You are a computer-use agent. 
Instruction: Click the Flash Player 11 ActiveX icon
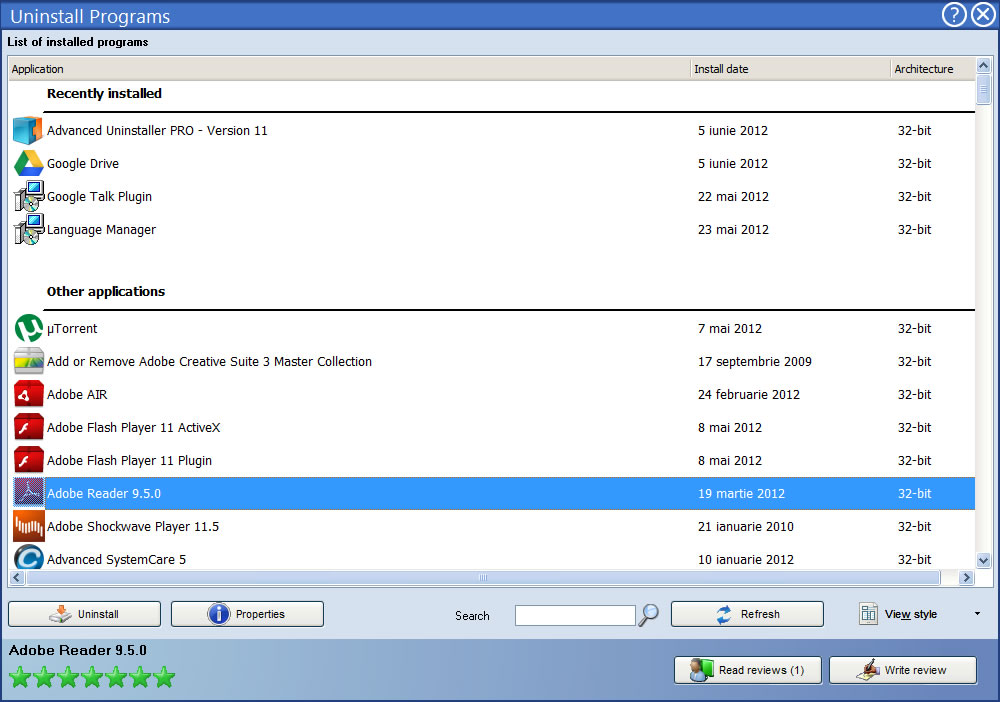[28, 427]
